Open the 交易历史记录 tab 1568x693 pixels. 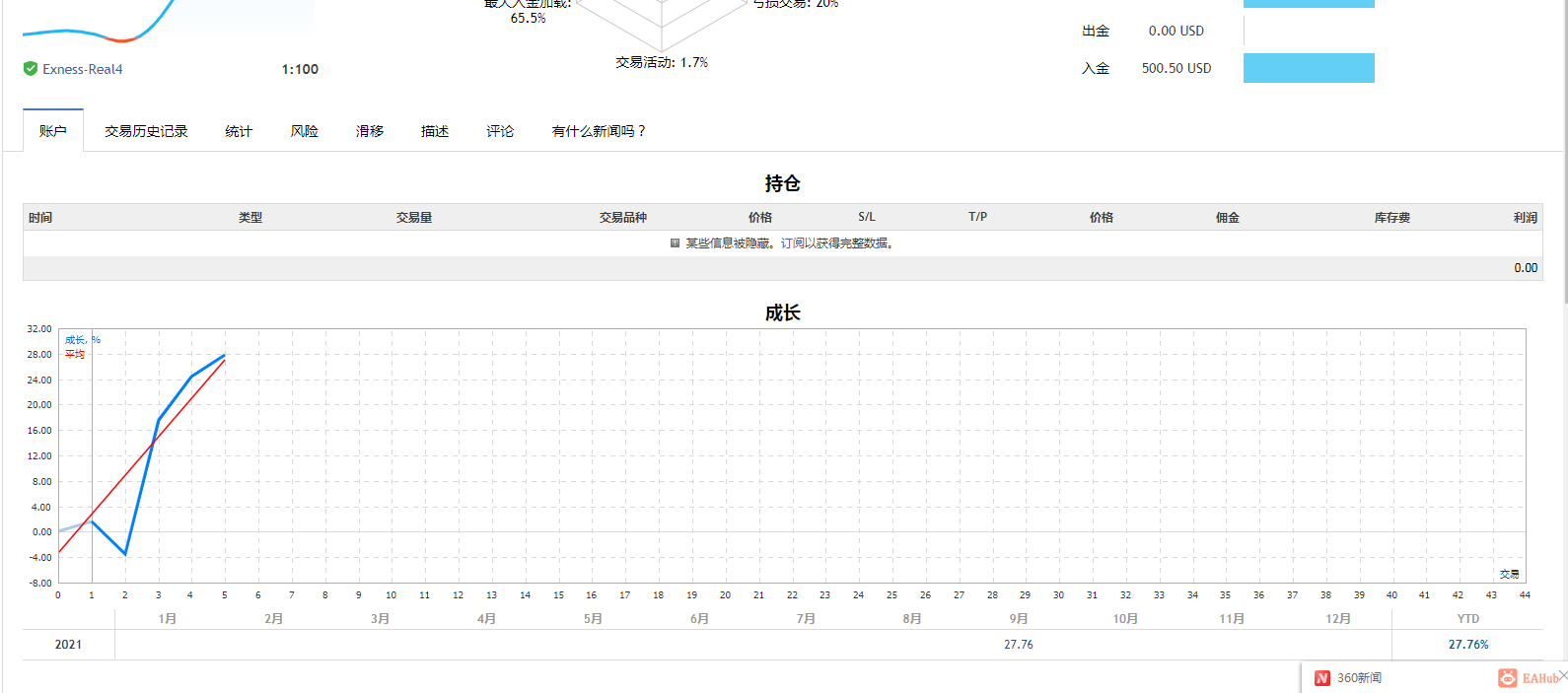click(x=146, y=131)
